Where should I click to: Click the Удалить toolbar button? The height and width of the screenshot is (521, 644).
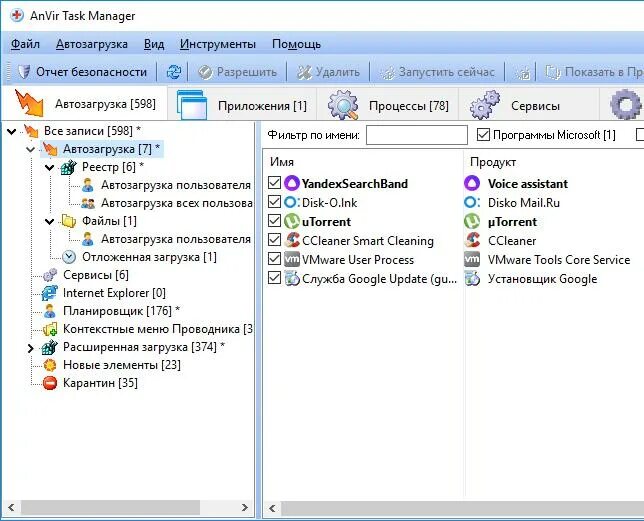329,72
